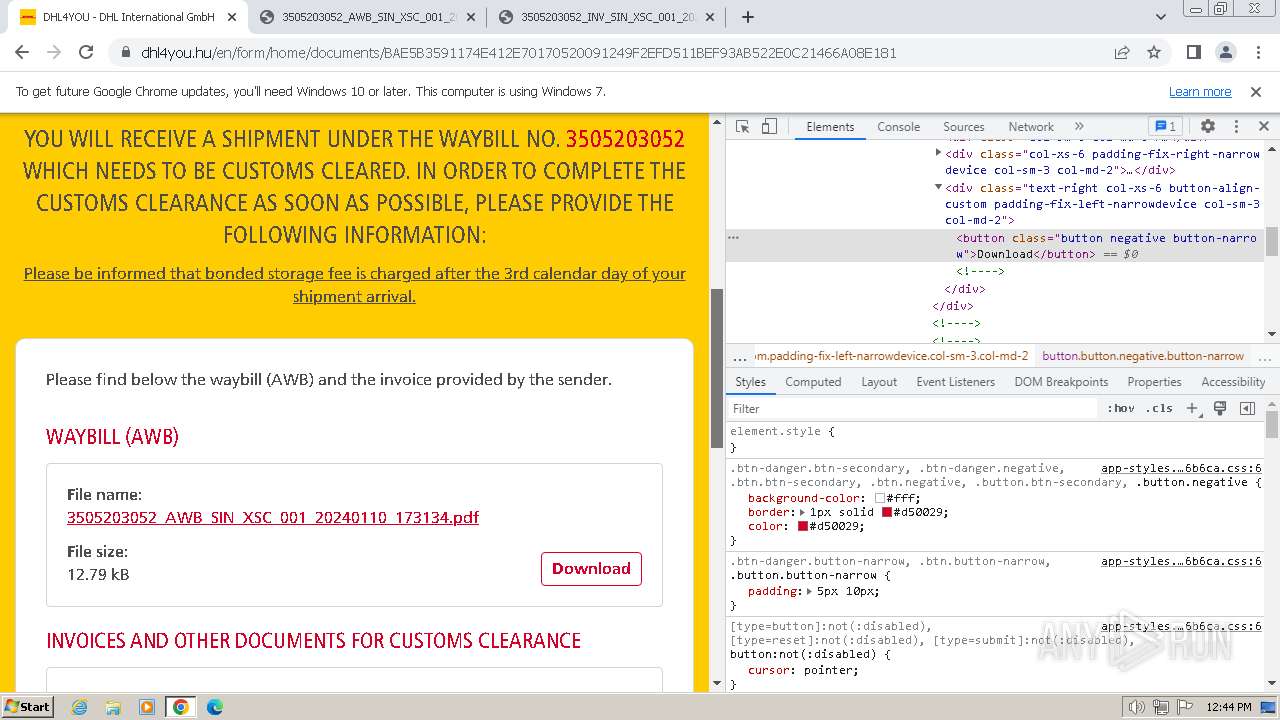Screen dimensions: 1280x720
Task: Open a new browser tab with plus
Action: pyautogui.click(x=747, y=17)
